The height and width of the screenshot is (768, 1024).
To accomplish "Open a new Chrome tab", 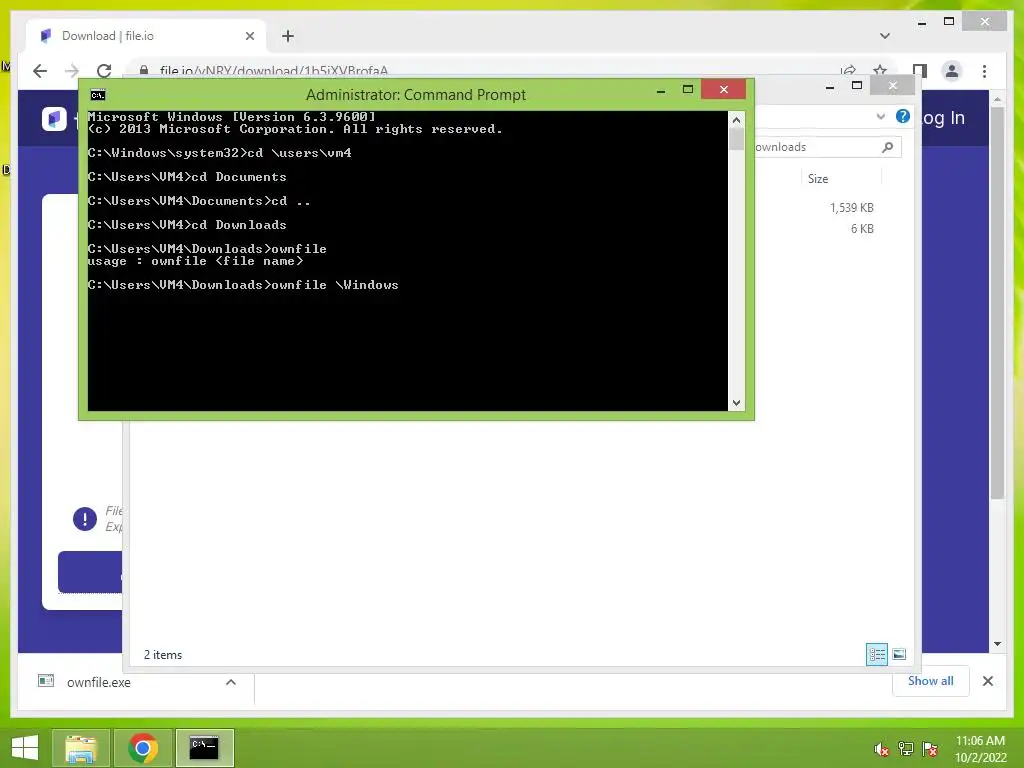I will (288, 36).
